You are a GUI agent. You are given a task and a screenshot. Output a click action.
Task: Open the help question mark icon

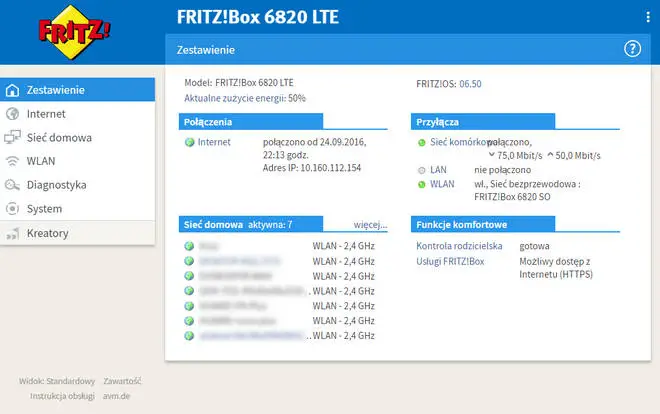[632, 49]
